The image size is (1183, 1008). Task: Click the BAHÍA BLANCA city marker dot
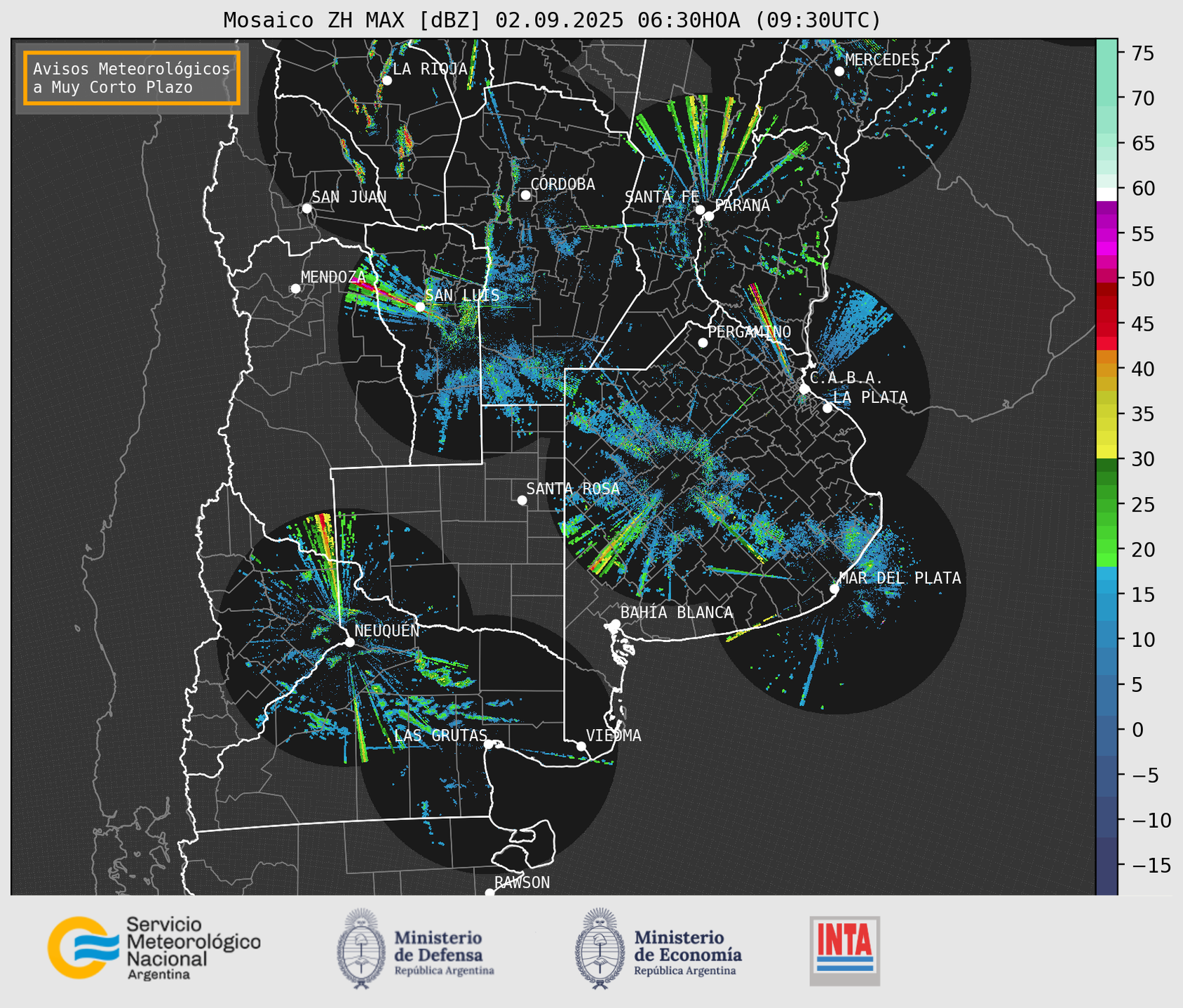point(615,624)
